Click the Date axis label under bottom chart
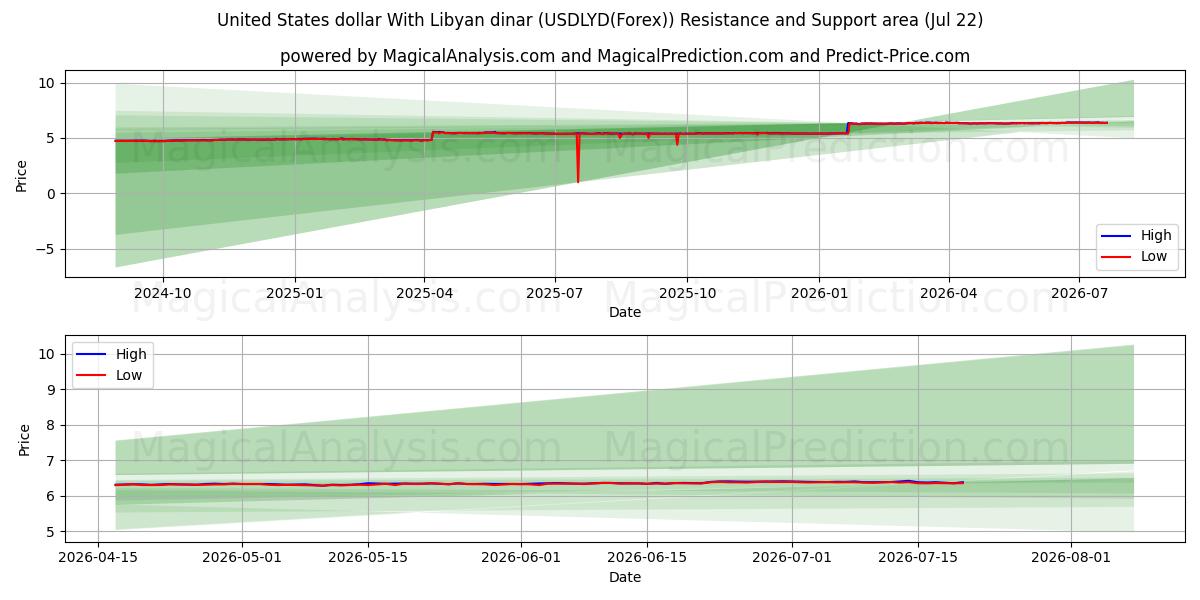Screen dimensions: 1200x600 click(x=625, y=577)
